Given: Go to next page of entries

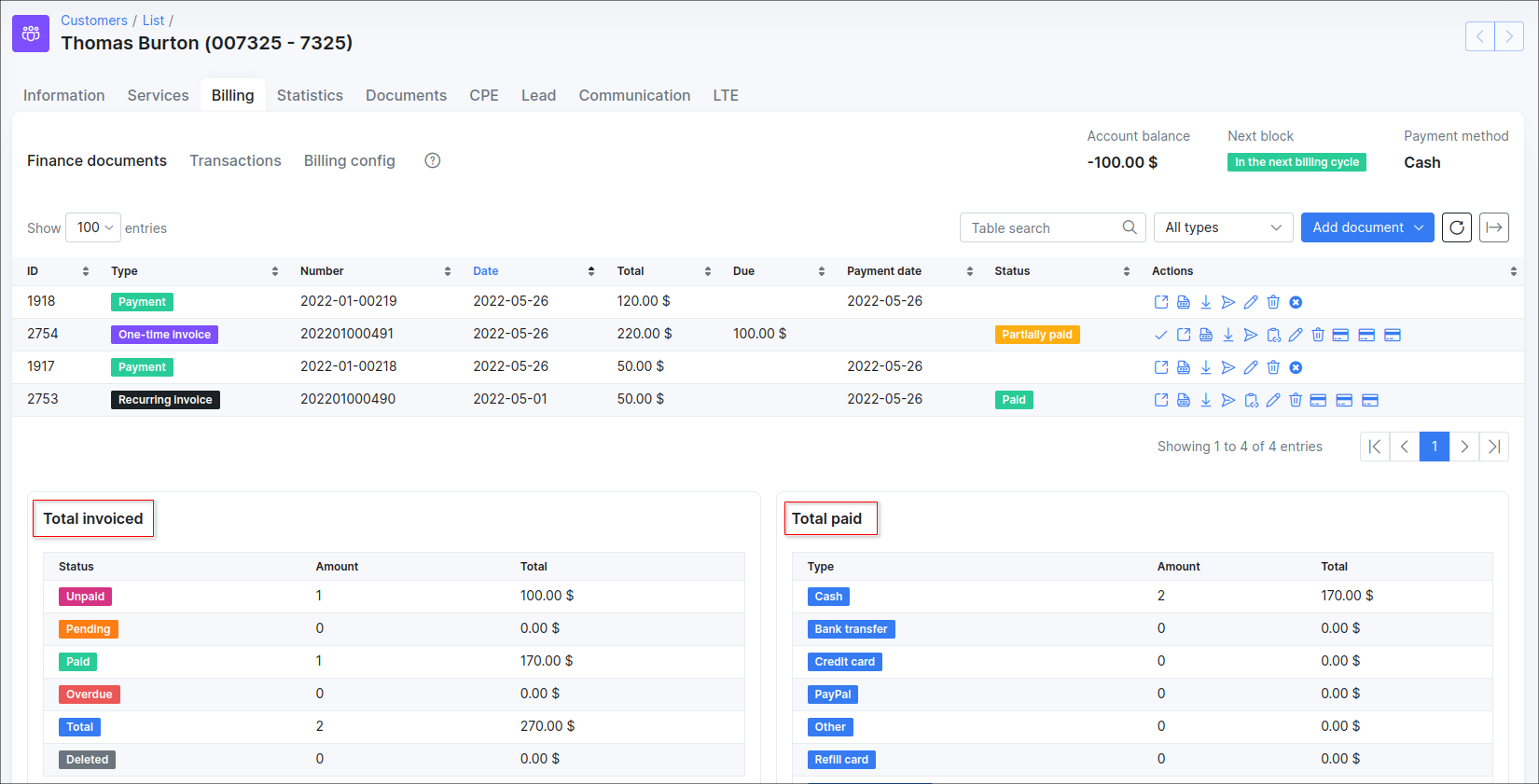Looking at the screenshot, I should tap(1464, 447).
